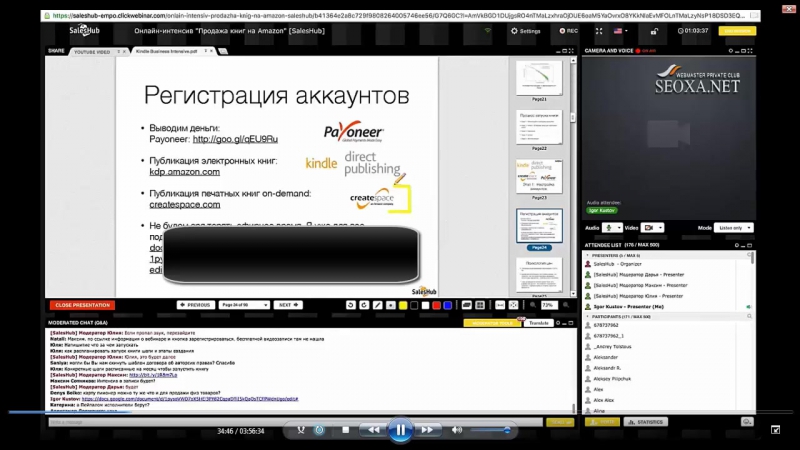Switch to Kindle Business Intensive.pdf tab
The image size is (800, 450).
point(166,51)
